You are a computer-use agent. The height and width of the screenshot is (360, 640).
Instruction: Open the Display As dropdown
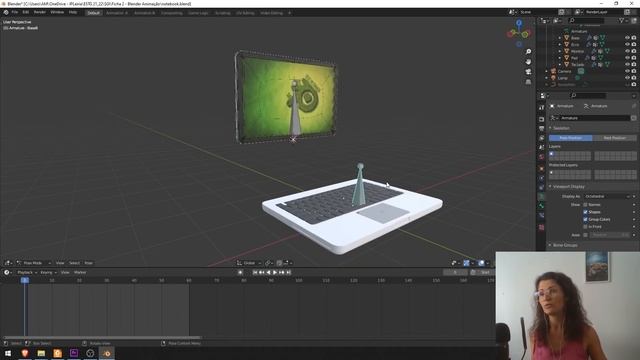607,196
